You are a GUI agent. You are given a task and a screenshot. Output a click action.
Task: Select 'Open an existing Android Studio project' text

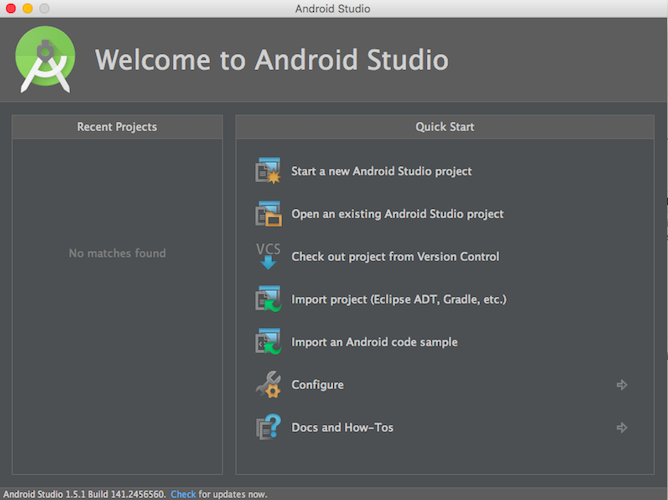397,214
